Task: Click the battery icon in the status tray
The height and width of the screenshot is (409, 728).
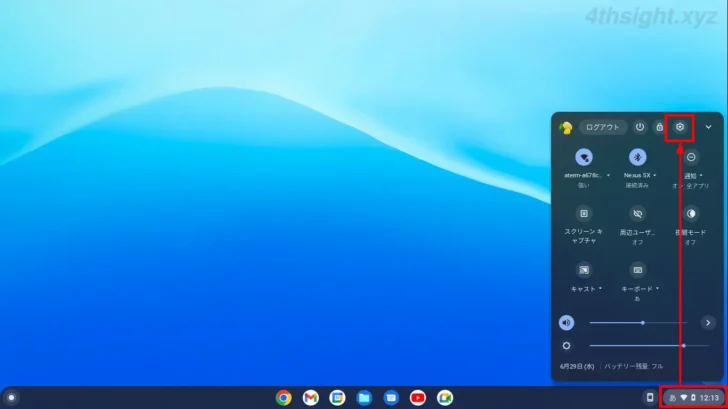Action: (x=693, y=398)
